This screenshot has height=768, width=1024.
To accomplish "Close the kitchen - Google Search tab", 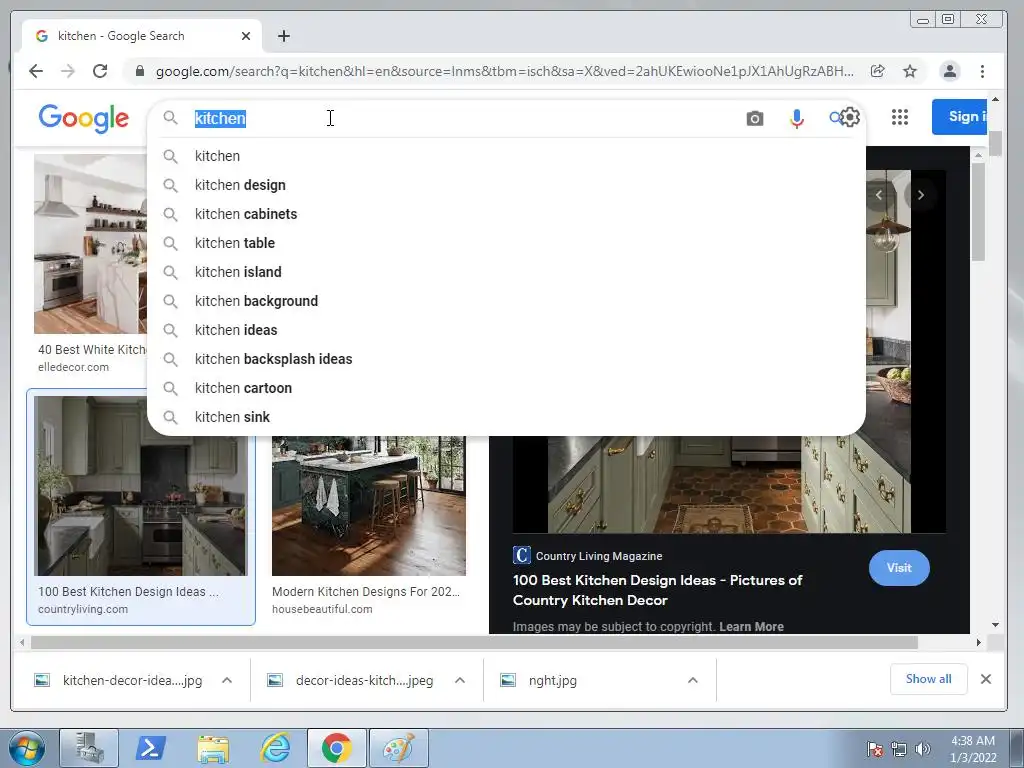I will (246, 36).
